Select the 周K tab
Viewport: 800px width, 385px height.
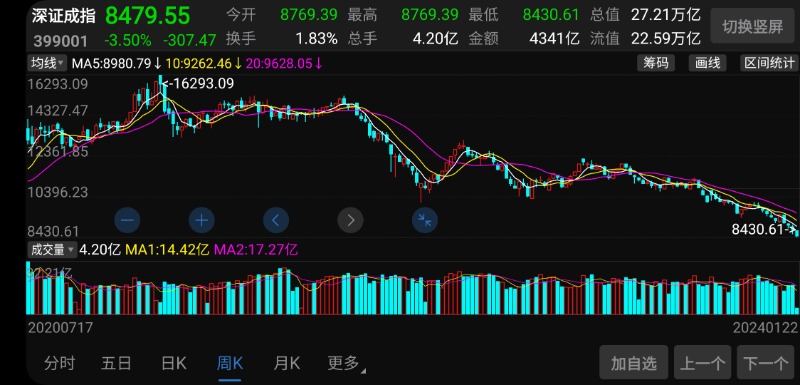click(230, 364)
